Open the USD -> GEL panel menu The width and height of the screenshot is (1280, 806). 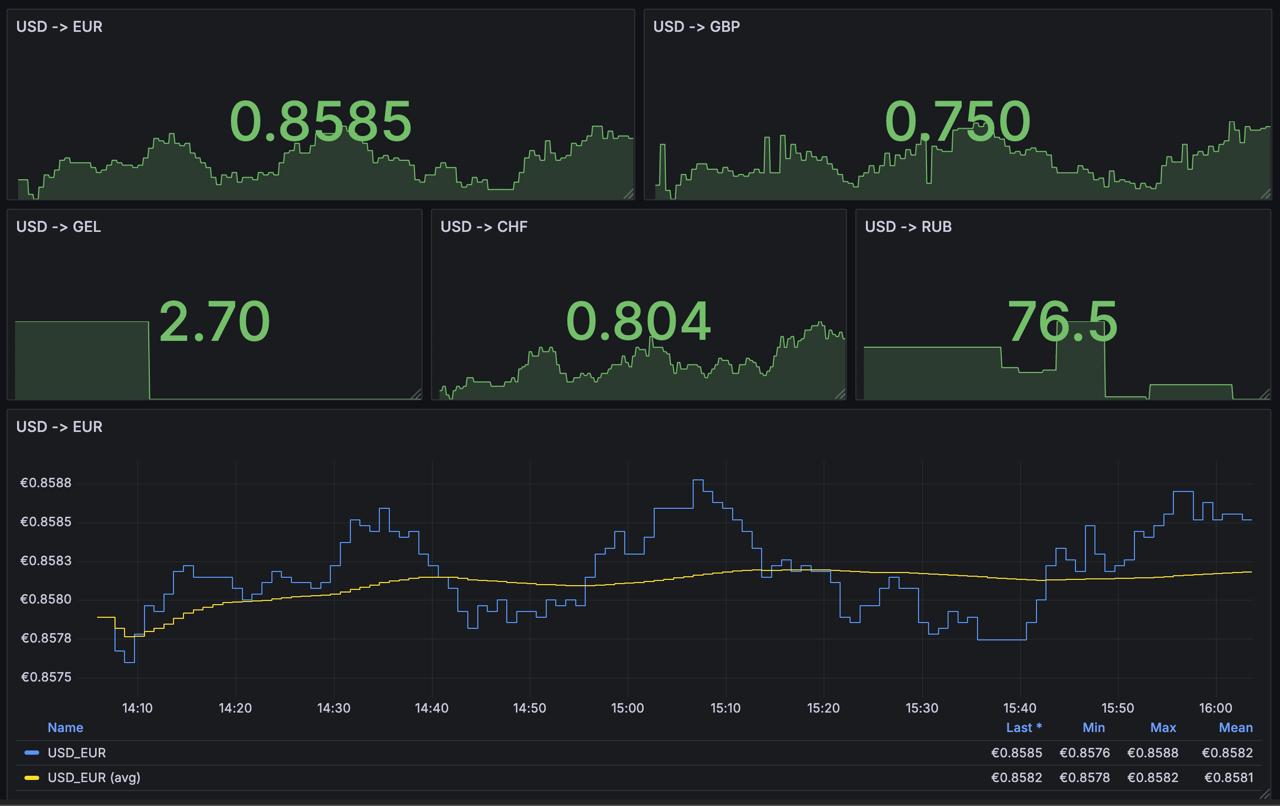(x=56, y=227)
